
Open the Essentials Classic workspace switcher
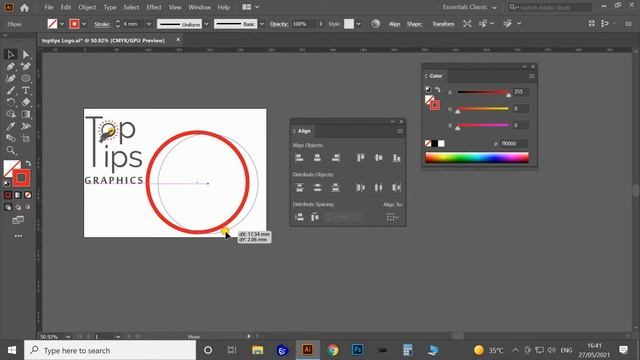(469, 7)
